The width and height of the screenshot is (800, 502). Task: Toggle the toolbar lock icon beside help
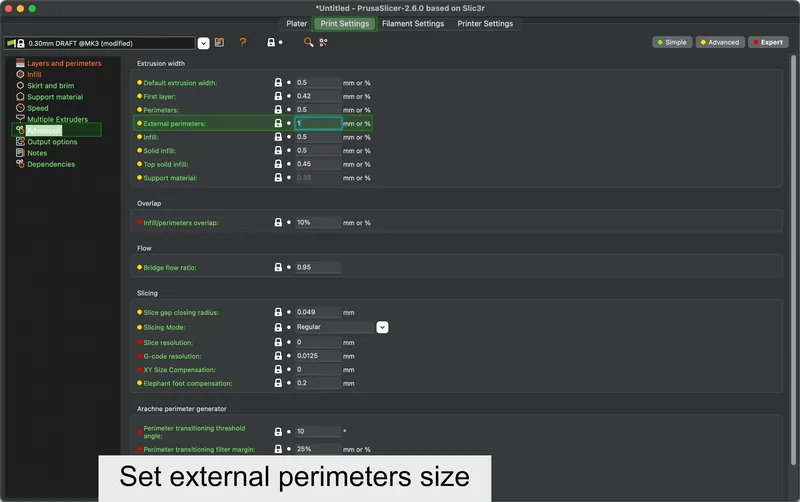271,42
